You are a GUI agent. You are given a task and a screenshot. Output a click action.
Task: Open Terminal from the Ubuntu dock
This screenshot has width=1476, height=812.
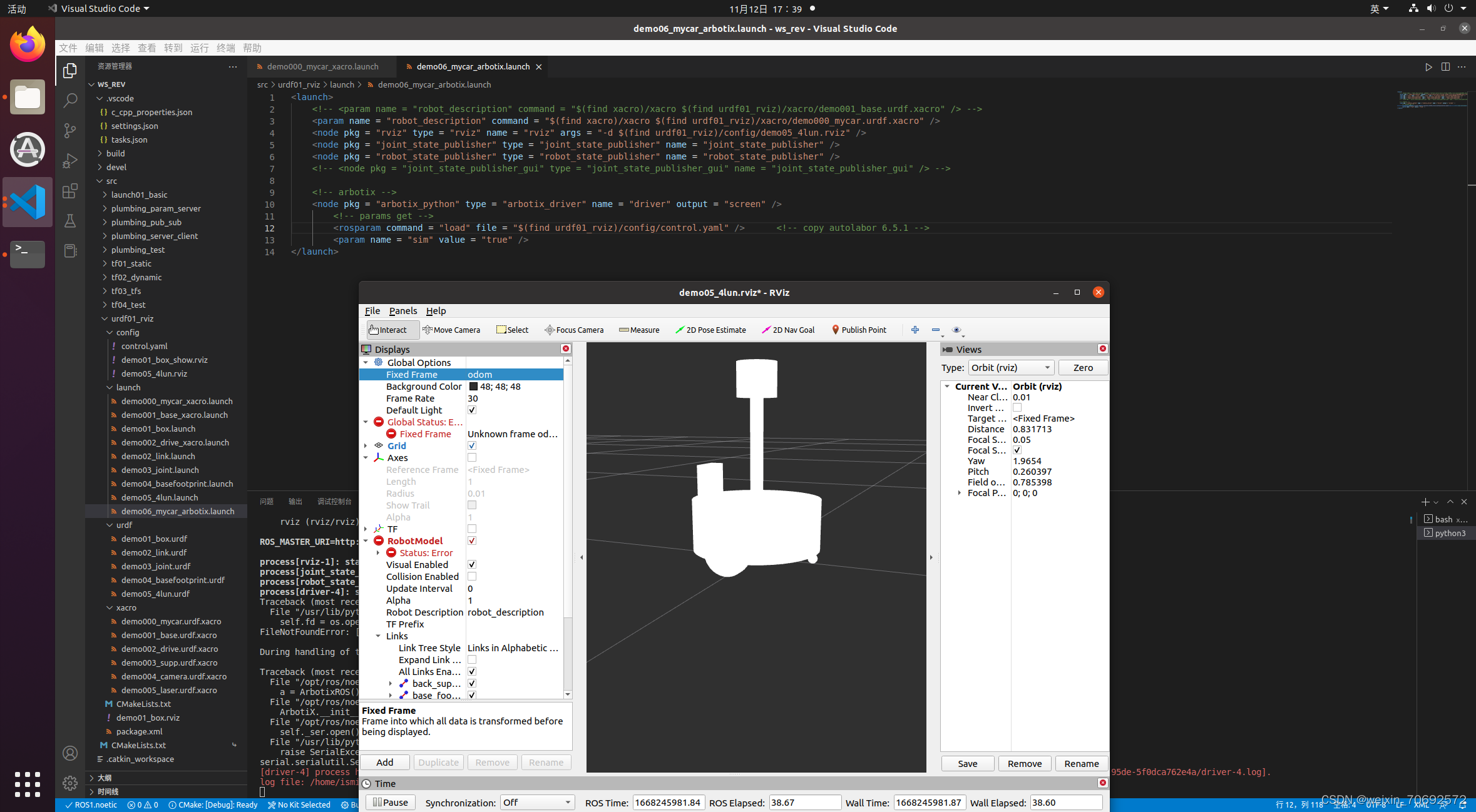coord(28,254)
